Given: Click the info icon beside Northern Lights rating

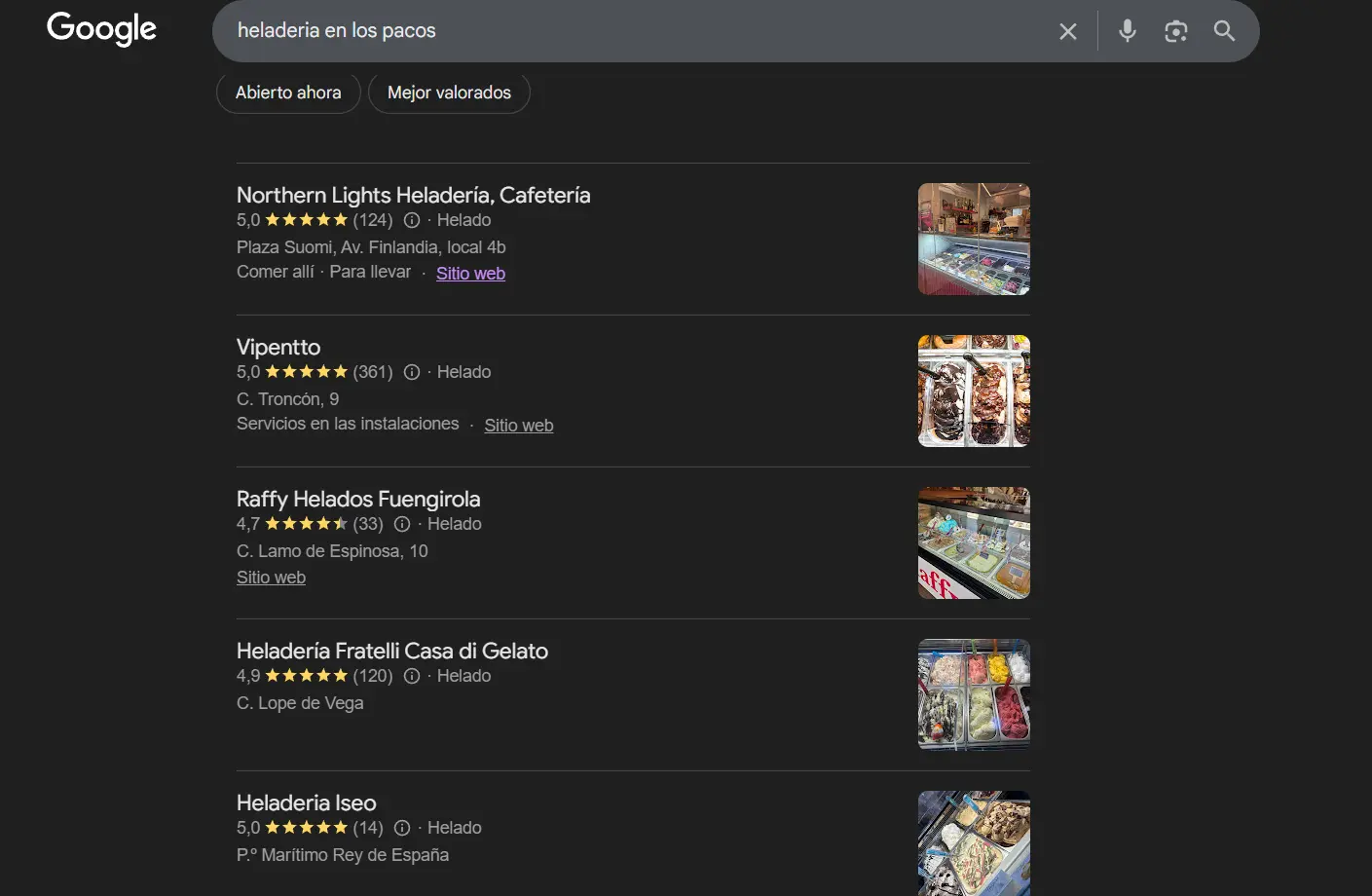Looking at the screenshot, I should 411,220.
